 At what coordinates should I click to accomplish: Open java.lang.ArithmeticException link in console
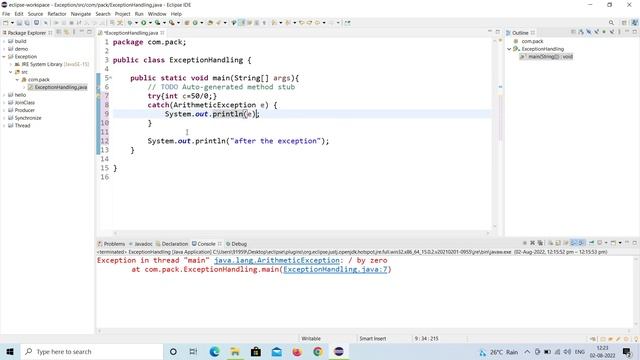(277, 260)
